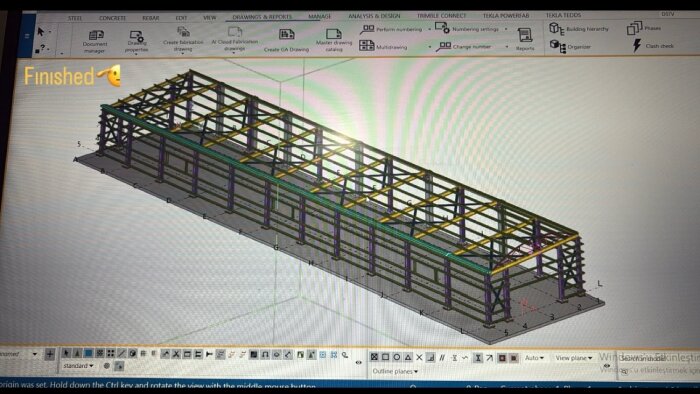Enable snap to centers circle icon
700x394 pixels.
click(x=396, y=357)
